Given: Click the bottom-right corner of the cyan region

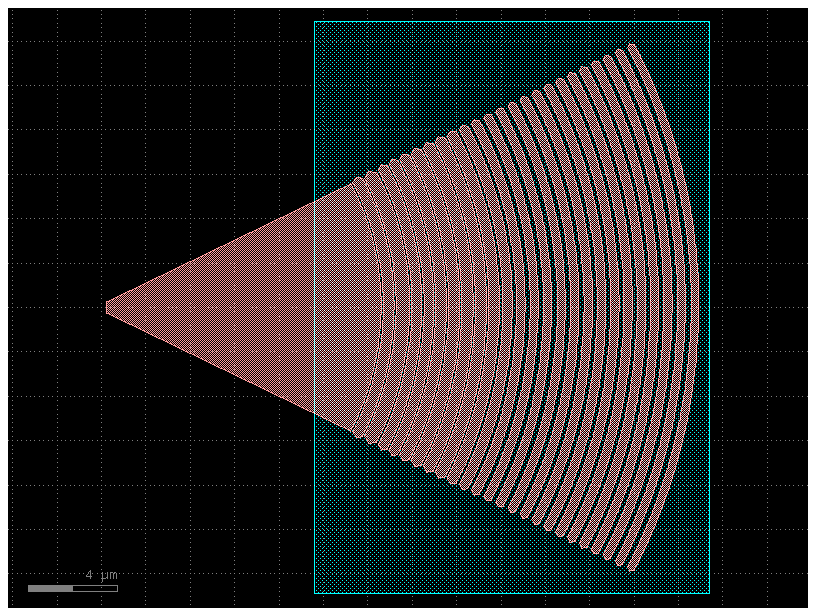Looking at the screenshot, I should tap(710, 593).
